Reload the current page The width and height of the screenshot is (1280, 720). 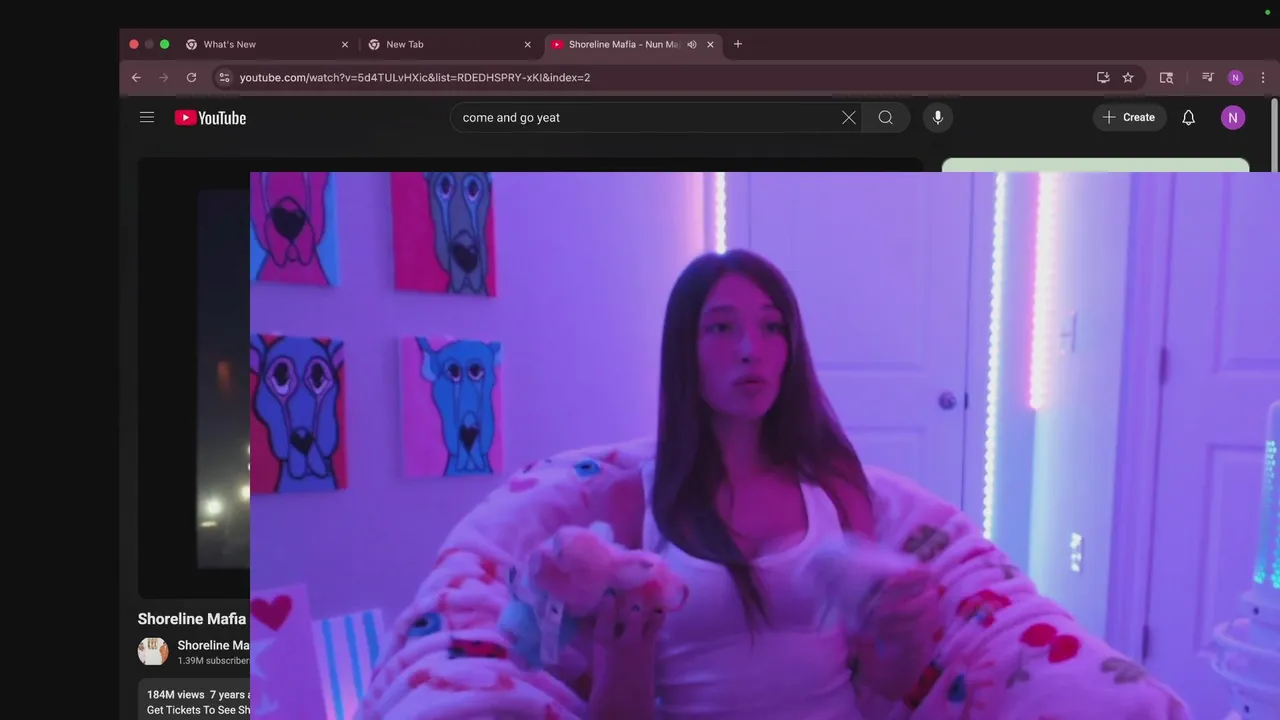click(x=191, y=77)
